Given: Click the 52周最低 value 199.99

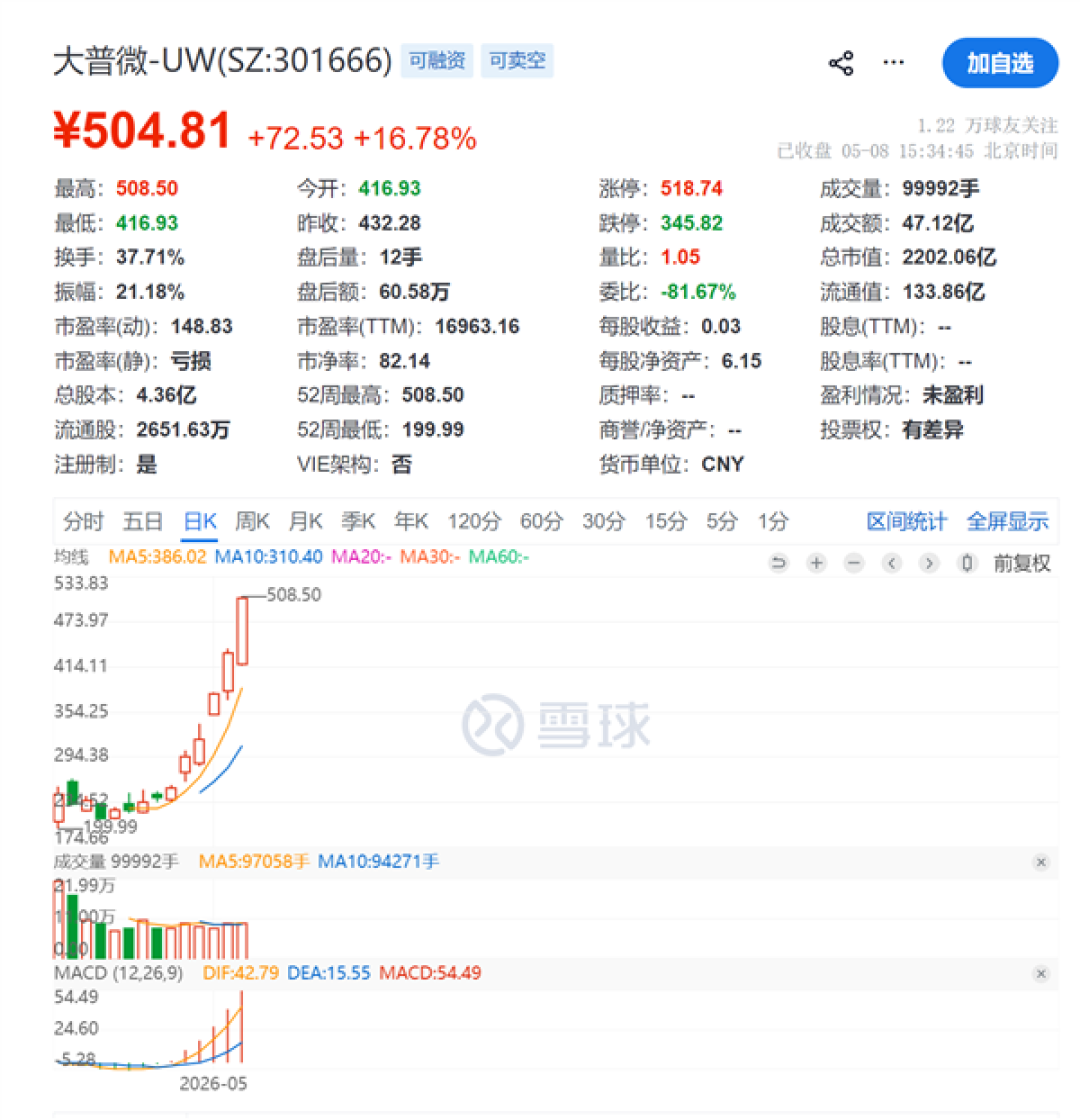Looking at the screenshot, I should click(433, 430).
